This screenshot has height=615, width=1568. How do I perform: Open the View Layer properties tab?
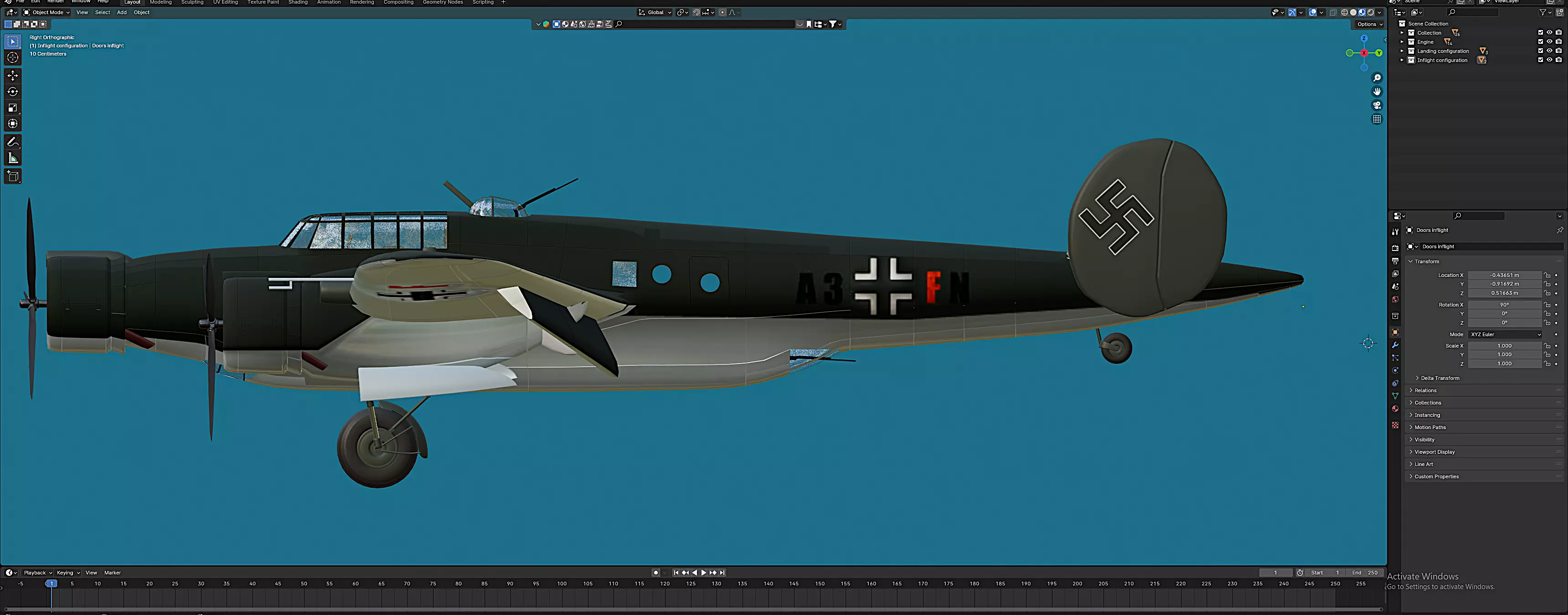click(x=1395, y=274)
